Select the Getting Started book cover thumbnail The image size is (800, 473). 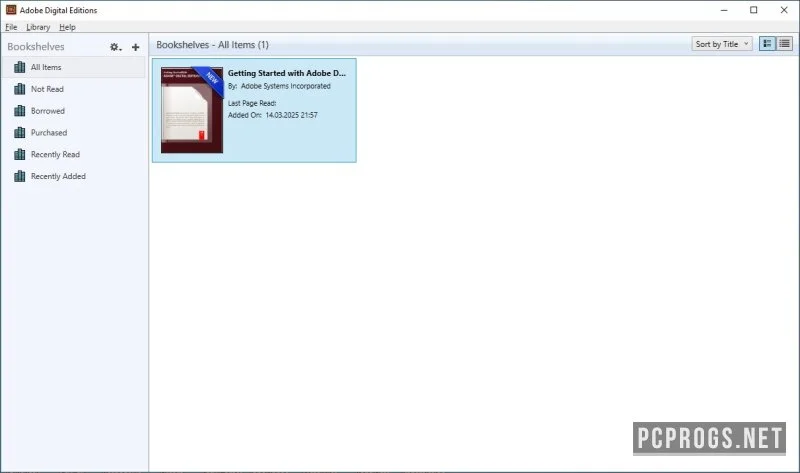(x=192, y=110)
